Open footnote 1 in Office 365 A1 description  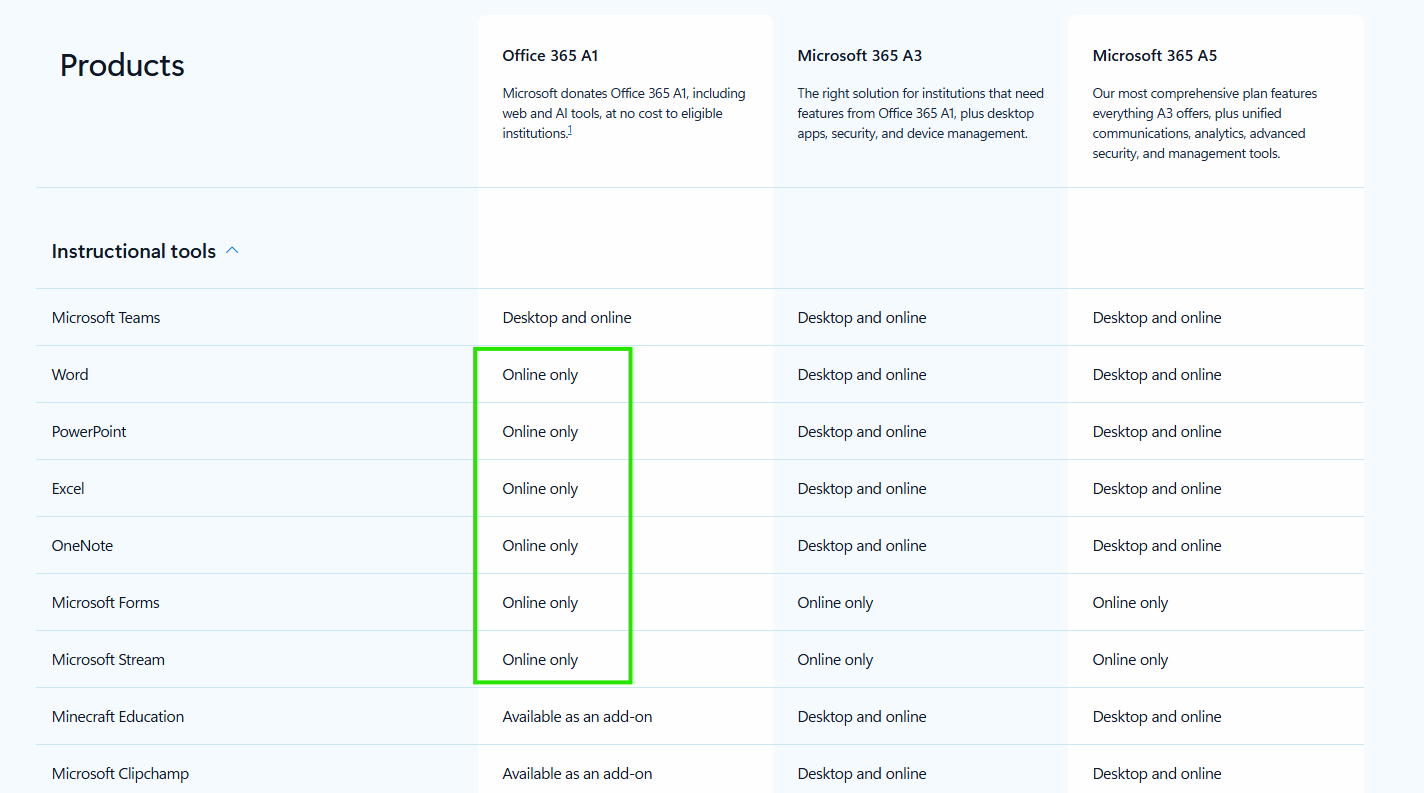[x=570, y=131]
